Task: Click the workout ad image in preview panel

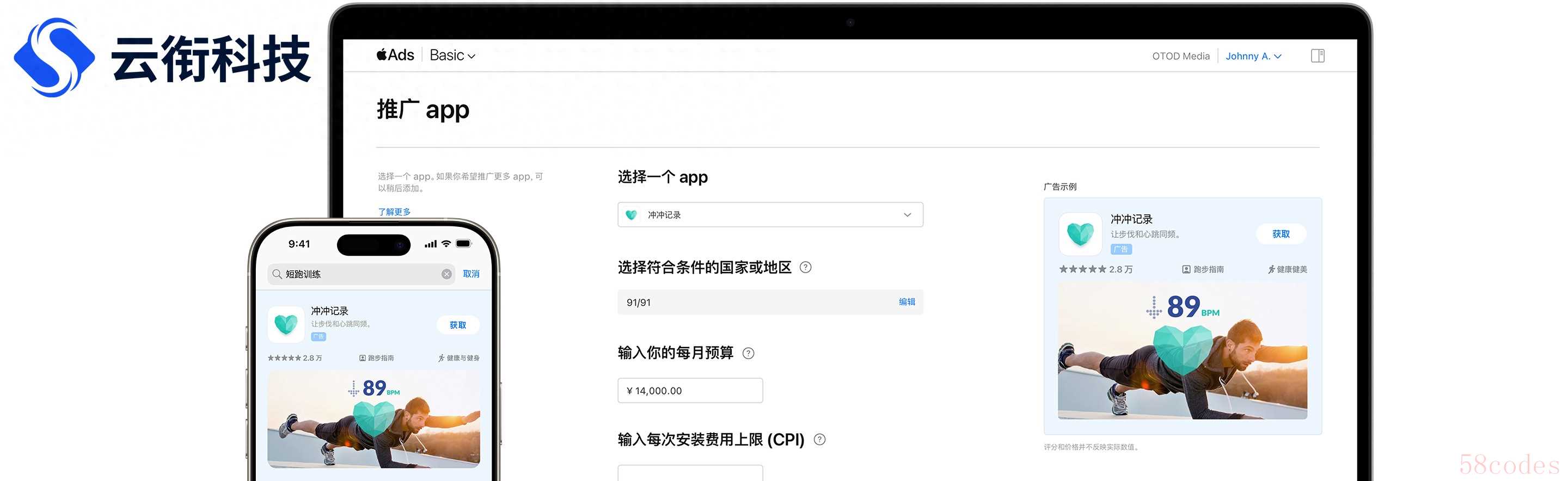Action: click(1182, 351)
